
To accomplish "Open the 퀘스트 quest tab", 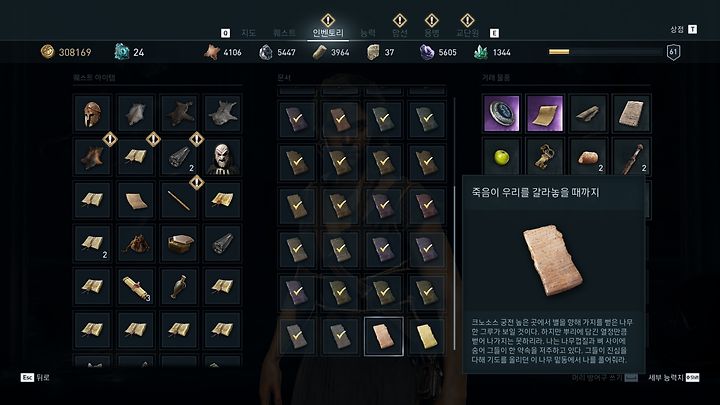I will coord(284,33).
